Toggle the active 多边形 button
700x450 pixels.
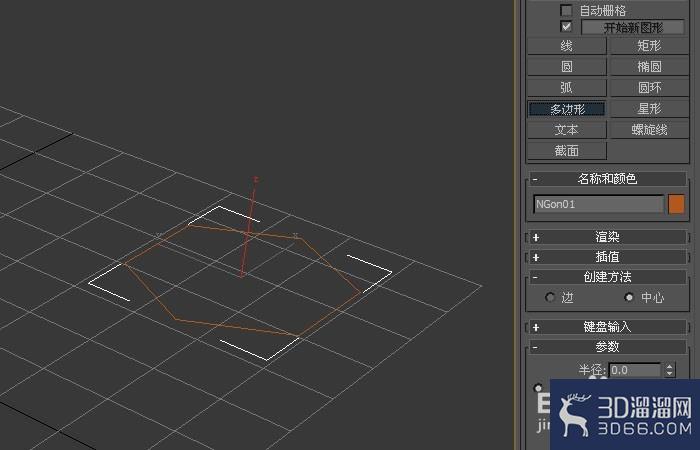coord(567,108)
